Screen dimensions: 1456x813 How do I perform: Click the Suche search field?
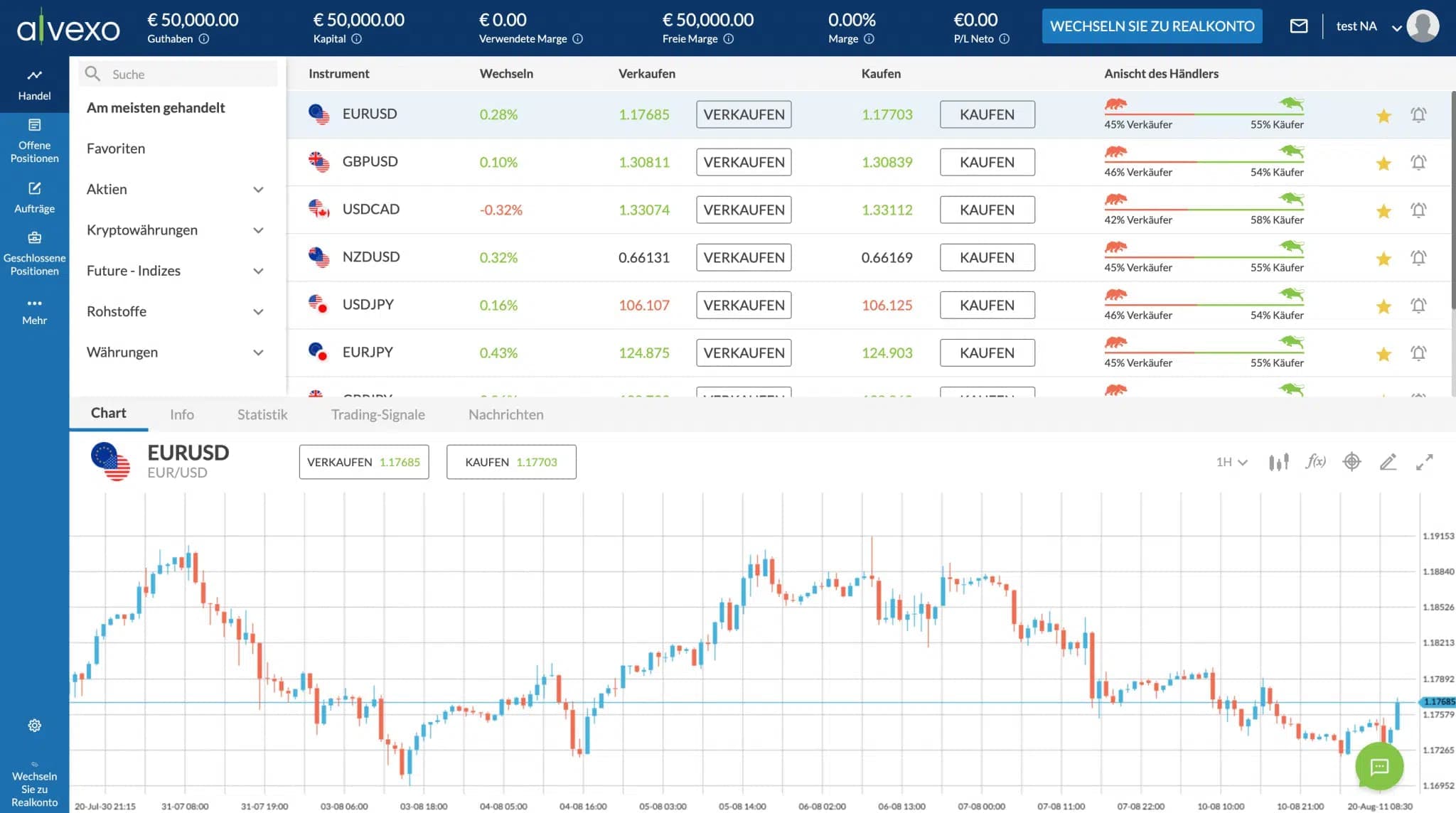coord(178,74)
